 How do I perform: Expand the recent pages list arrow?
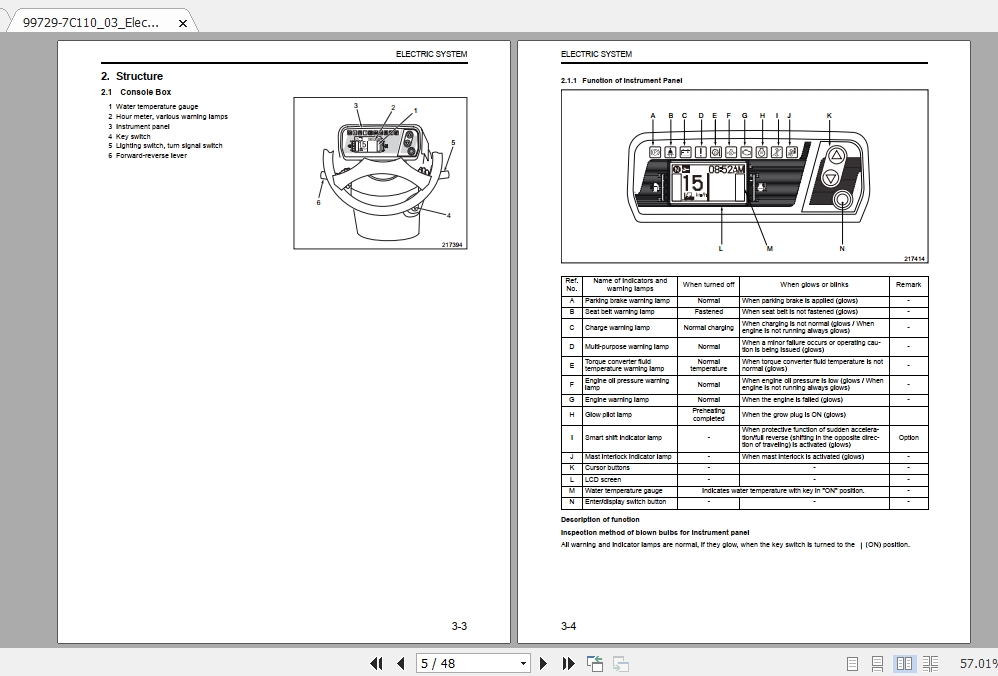coord(524,663)
